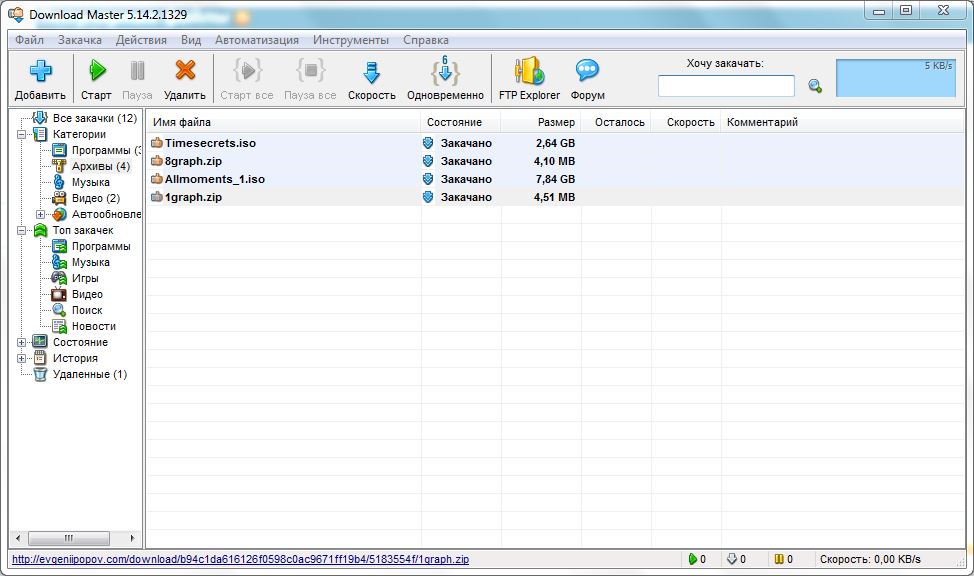The image size is (974, 576).
Task: Start download with green Старт icon
Action: click(96, 70)
